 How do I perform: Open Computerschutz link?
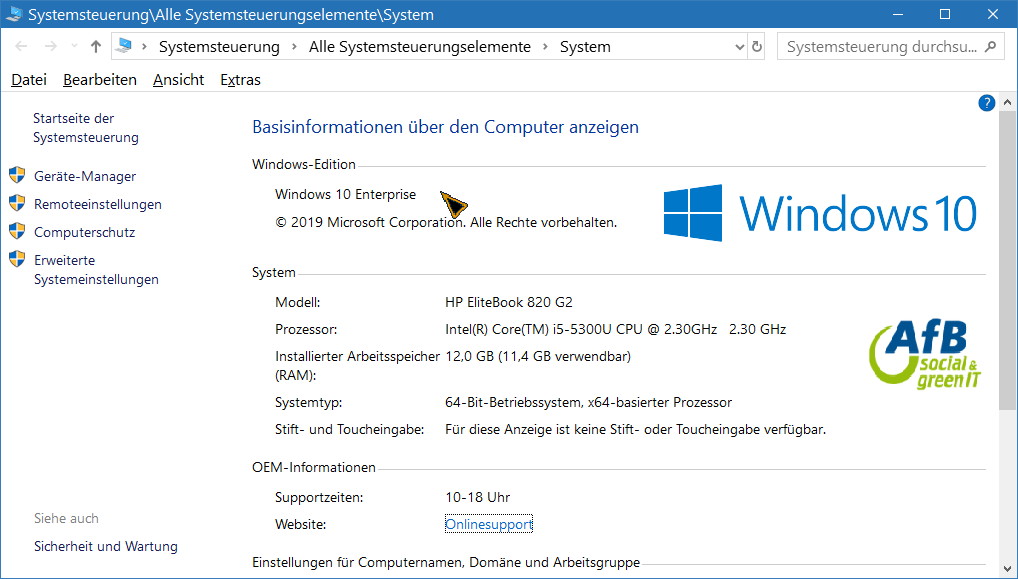(x=84, y=232)
